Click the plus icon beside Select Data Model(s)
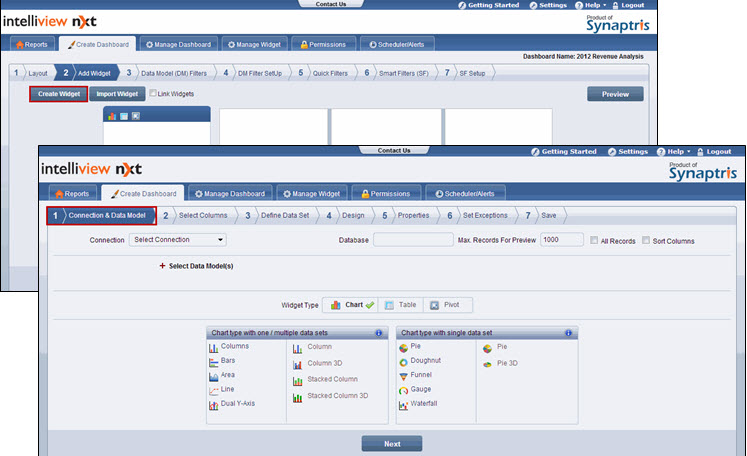This screenshot has width=747, height=456. 162,266
